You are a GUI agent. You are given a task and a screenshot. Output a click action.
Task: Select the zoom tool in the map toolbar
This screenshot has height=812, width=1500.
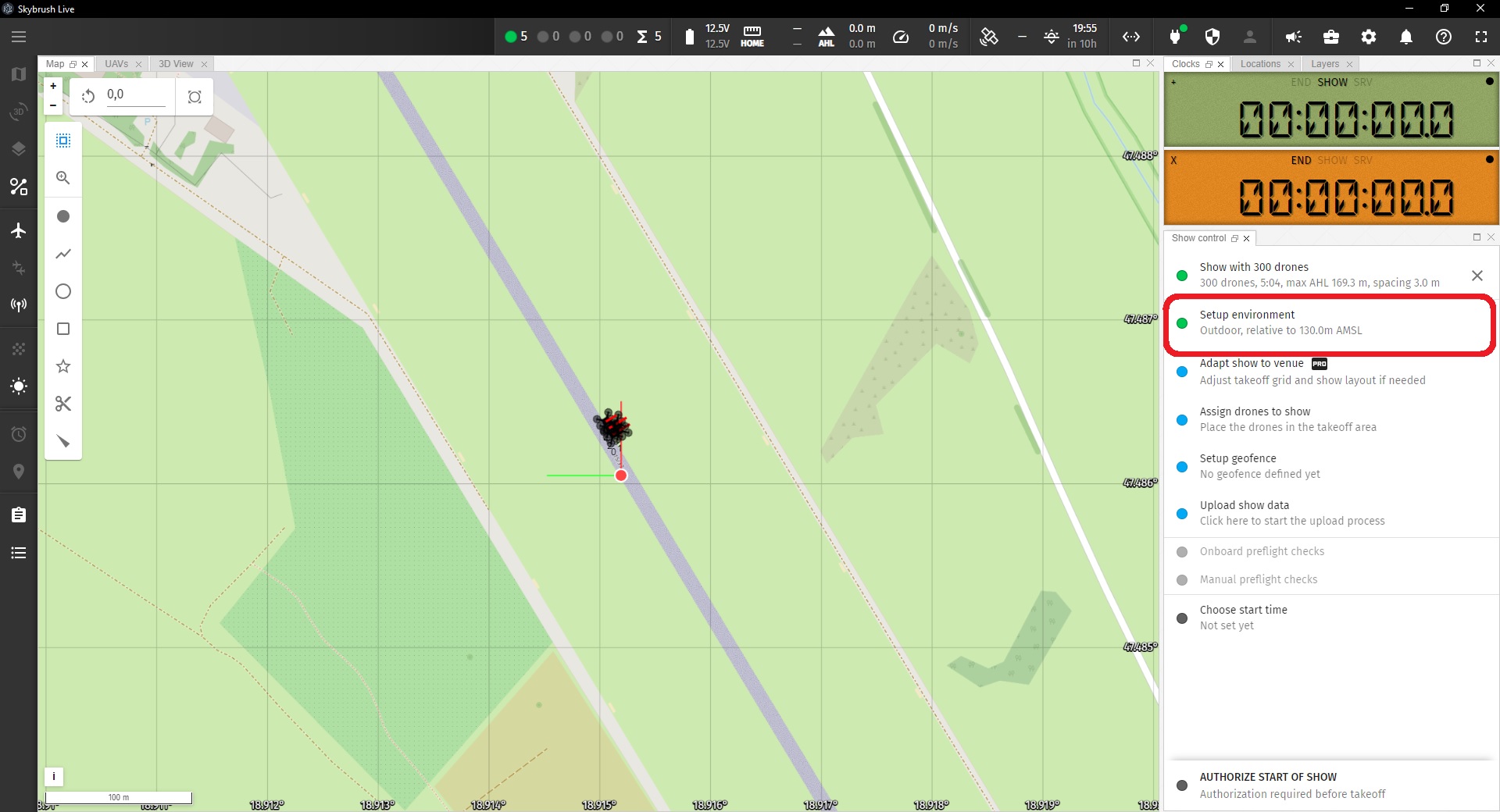click(x=62, y=178)
